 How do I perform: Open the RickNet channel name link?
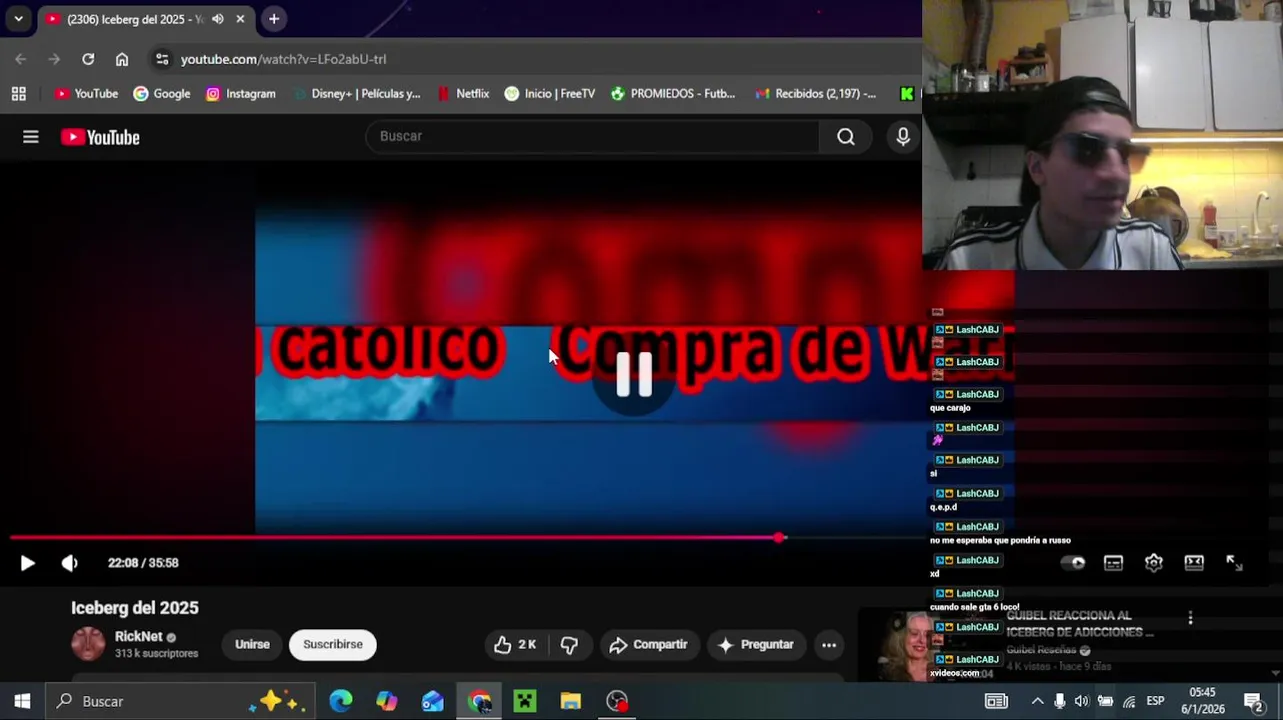pos(138,636)
